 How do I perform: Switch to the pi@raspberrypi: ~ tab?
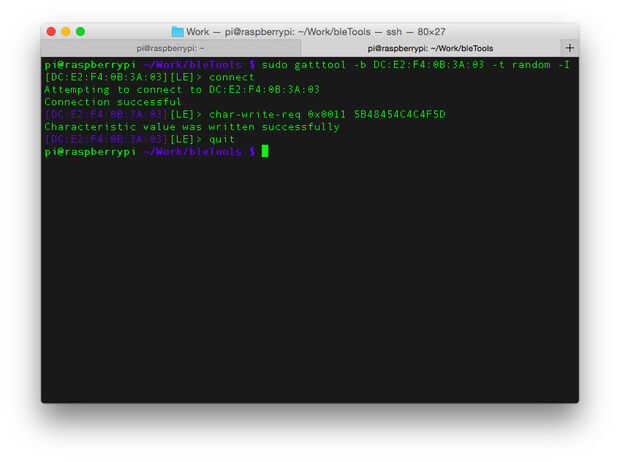pos(170,48)
